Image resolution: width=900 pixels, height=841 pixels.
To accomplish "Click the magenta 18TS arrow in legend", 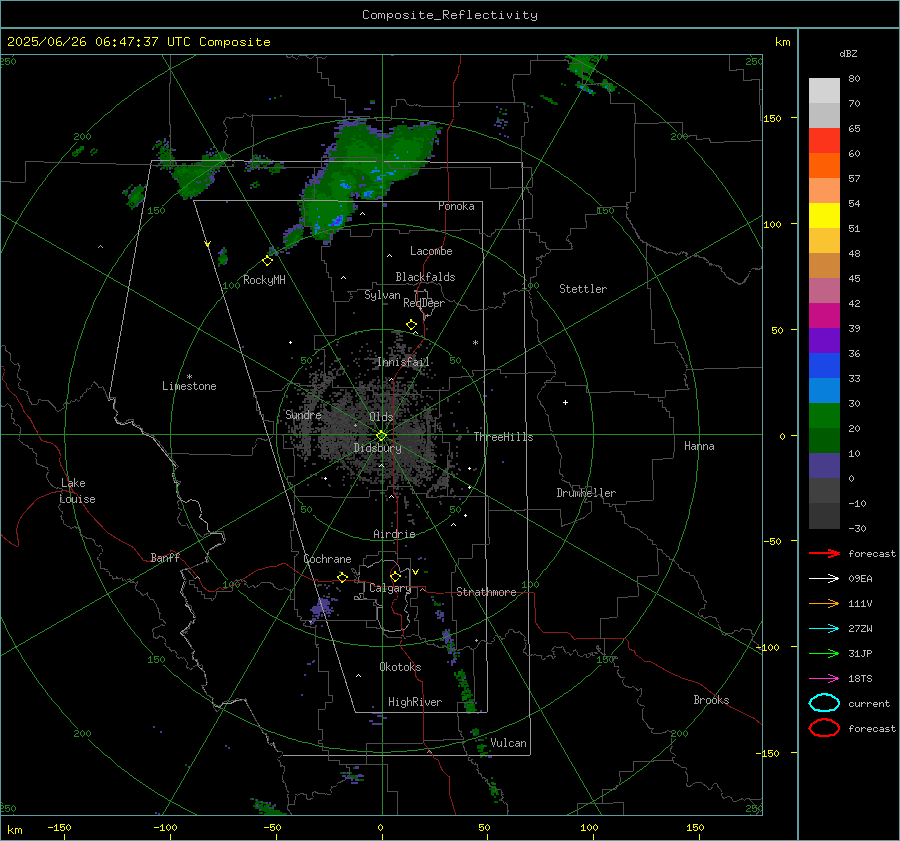I will pos(824,679).
